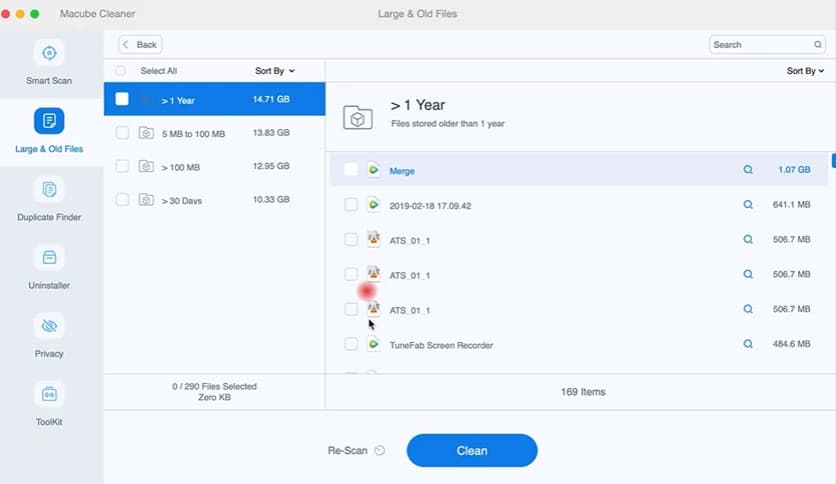Check the Select All checkbox
The image size is (836, 484).
click(x=121, y=71)
